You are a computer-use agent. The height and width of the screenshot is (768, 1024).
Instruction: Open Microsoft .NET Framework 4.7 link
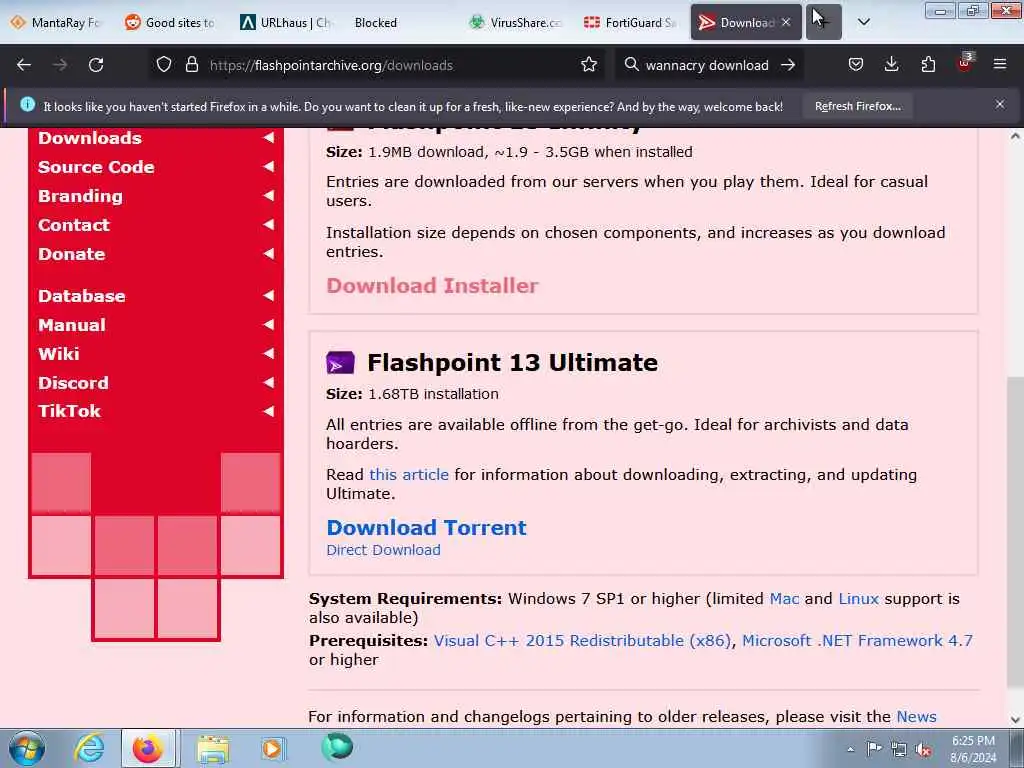coord(857,641)
